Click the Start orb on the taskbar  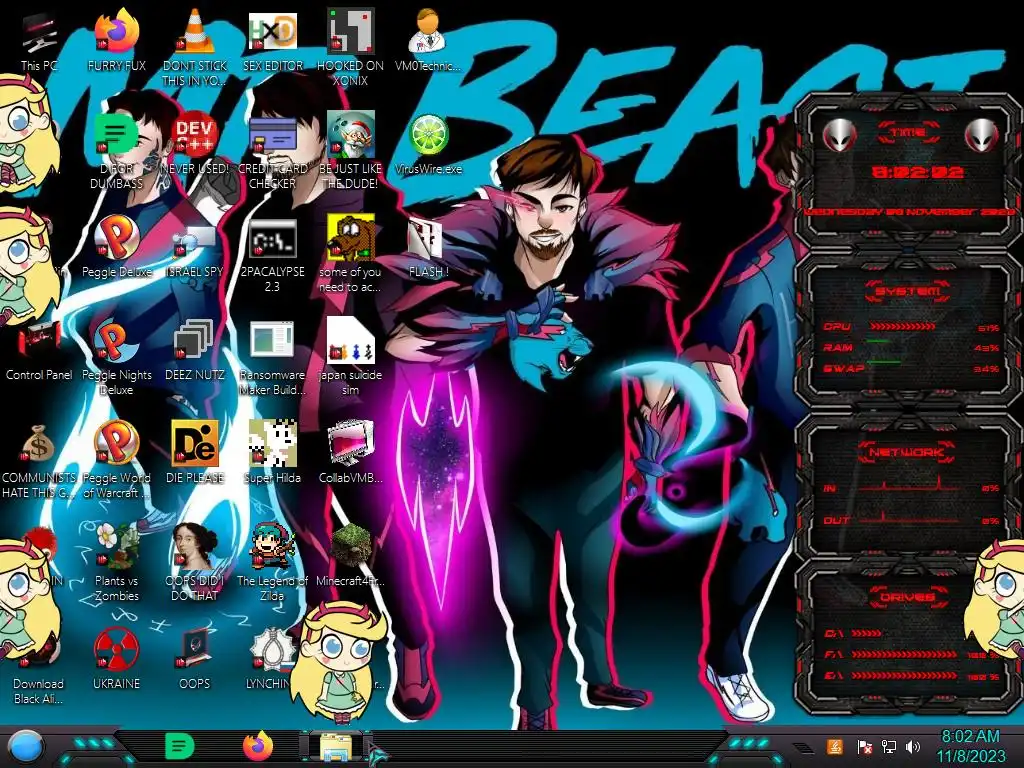(x=26, y=747)
